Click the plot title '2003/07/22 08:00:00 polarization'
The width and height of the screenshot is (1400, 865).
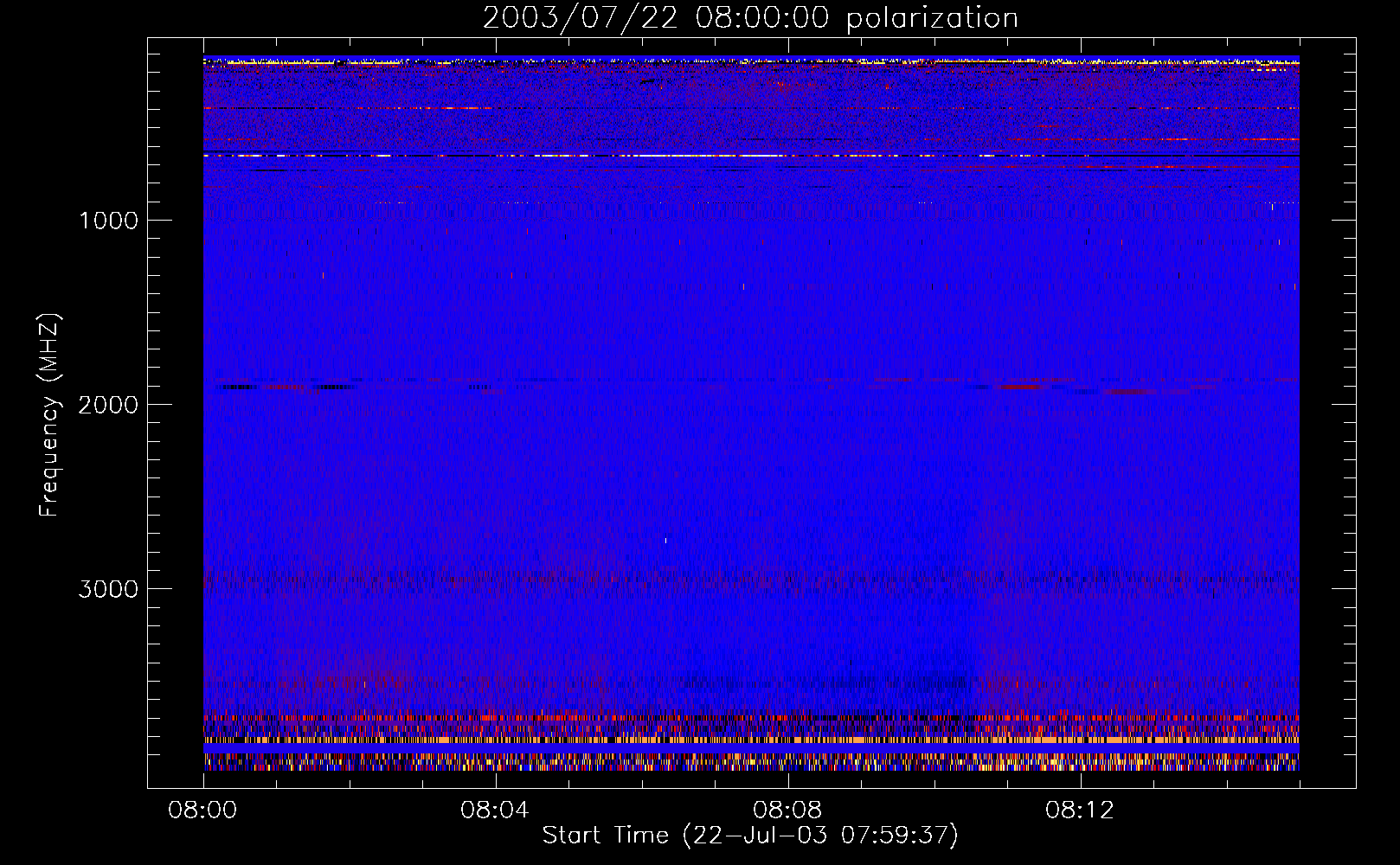[x=750, y=18]
